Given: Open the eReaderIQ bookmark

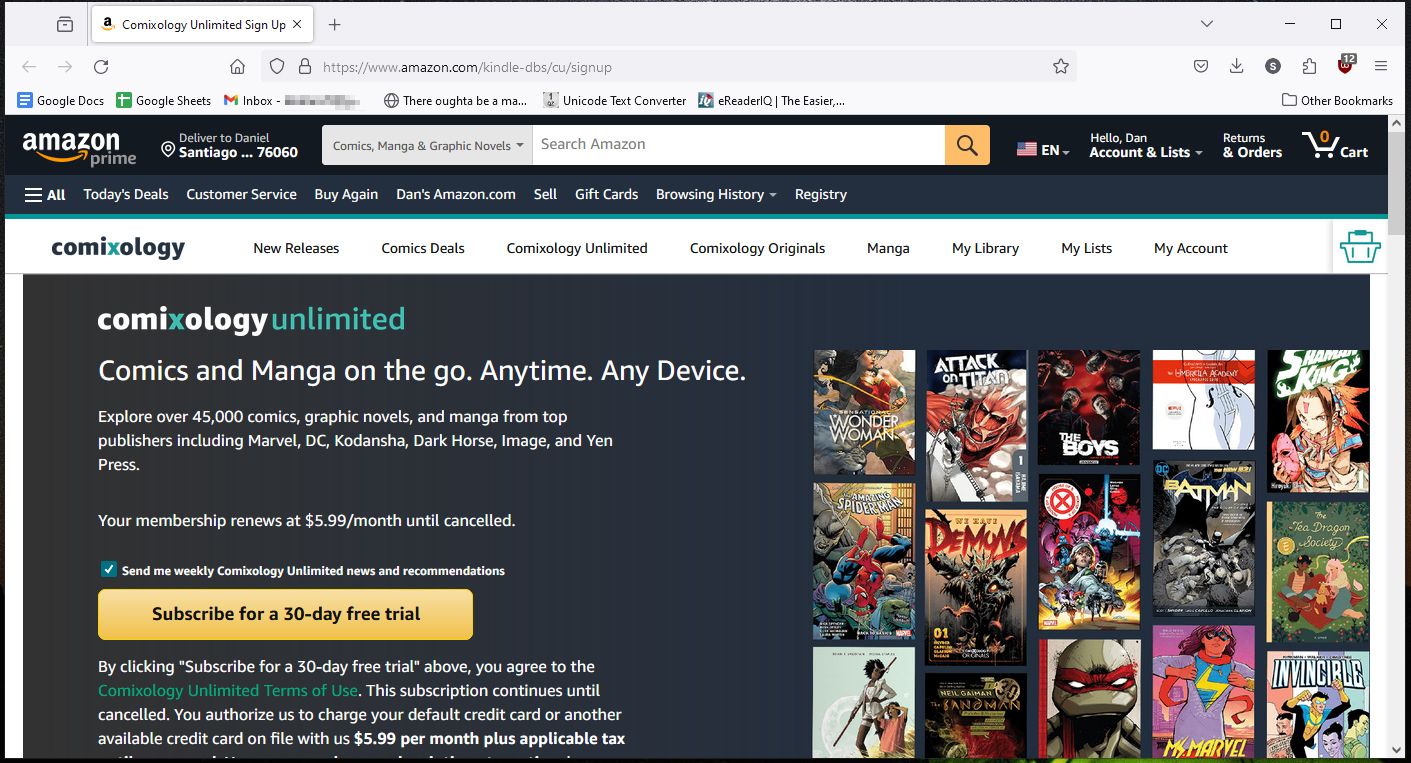Looking at the screenshot, I should coord(771,100).
